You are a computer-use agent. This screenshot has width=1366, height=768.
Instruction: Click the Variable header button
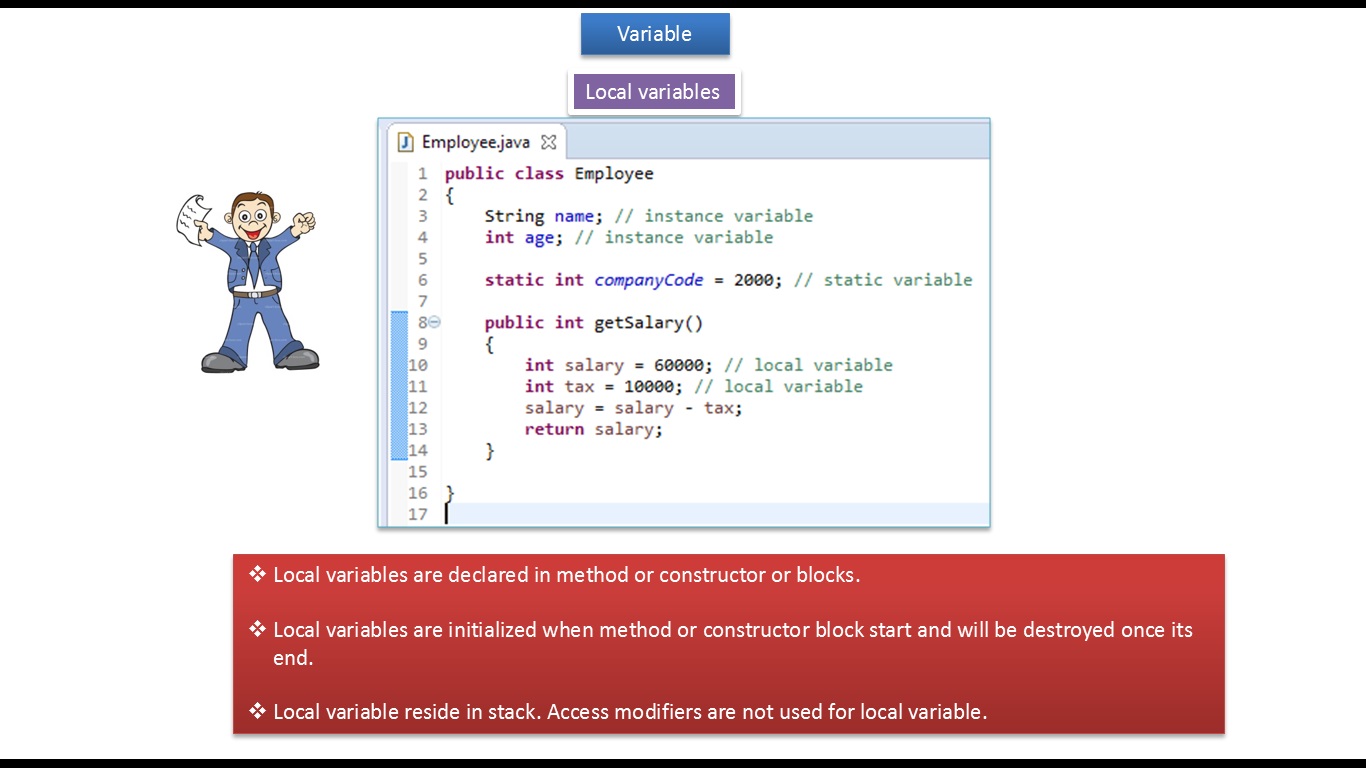(655, 33)
